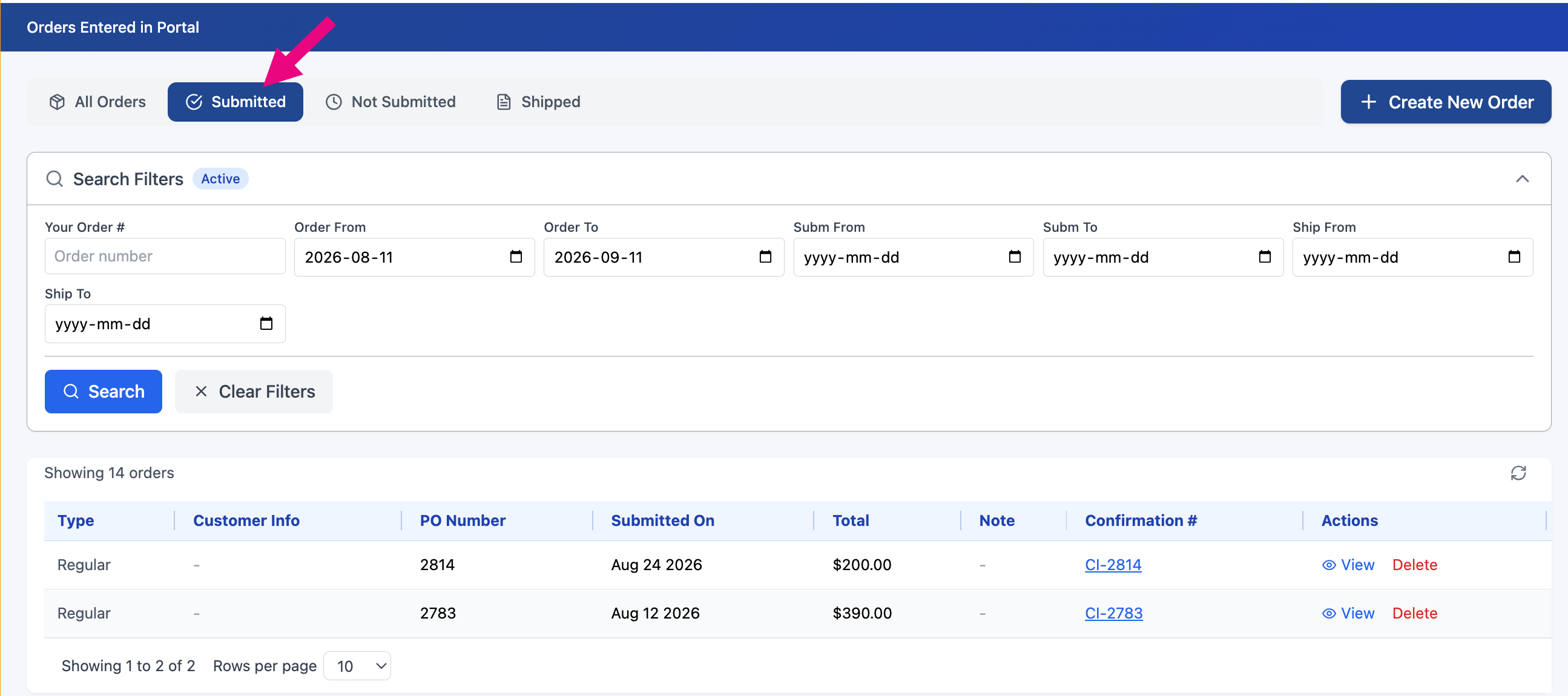Focus the Your Order # input field

point(165,256)
